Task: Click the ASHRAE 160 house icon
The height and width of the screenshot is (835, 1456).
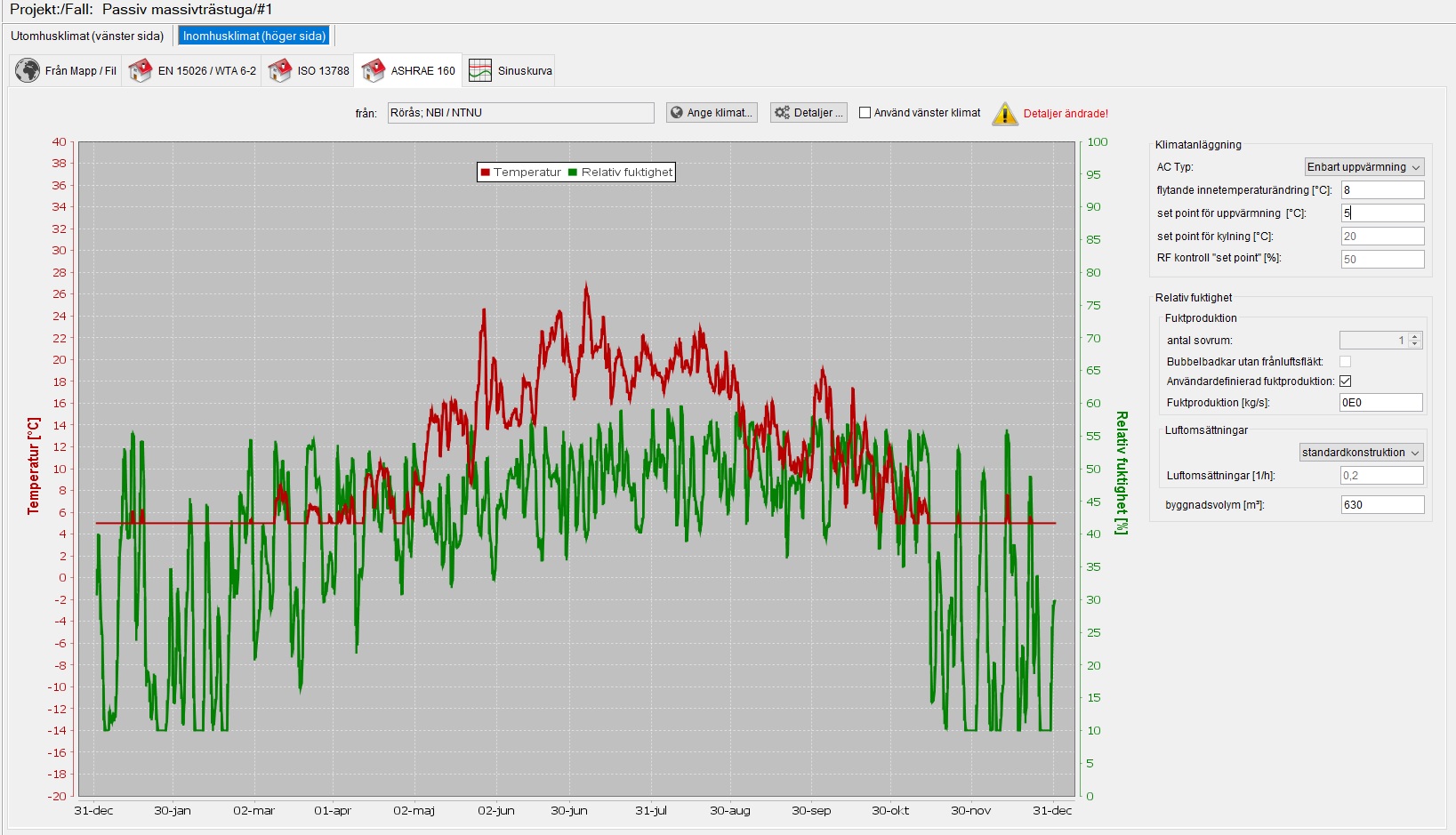Action: click(374, 70)
